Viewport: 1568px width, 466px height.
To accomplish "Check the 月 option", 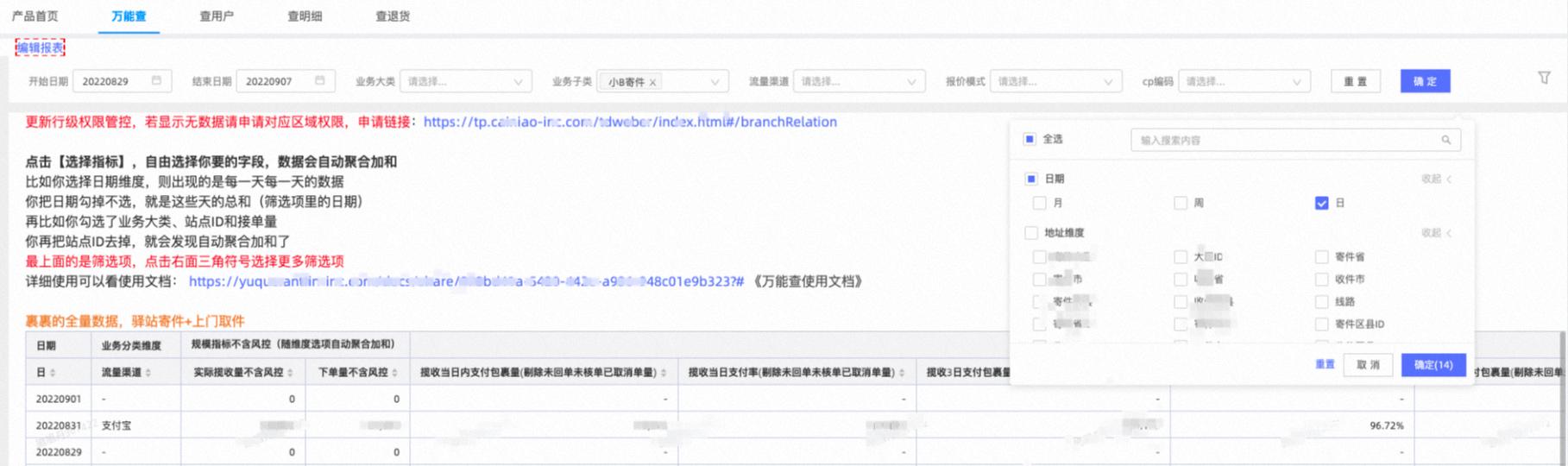I will tap(1039, 203).
